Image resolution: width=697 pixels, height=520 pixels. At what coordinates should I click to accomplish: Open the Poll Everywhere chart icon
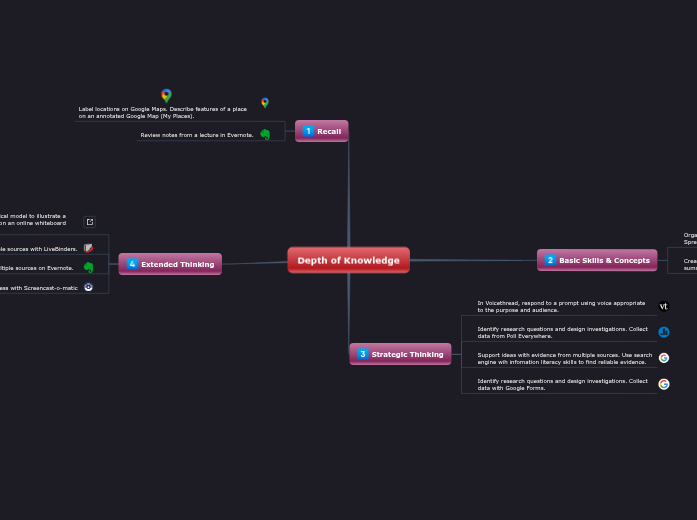664,332
